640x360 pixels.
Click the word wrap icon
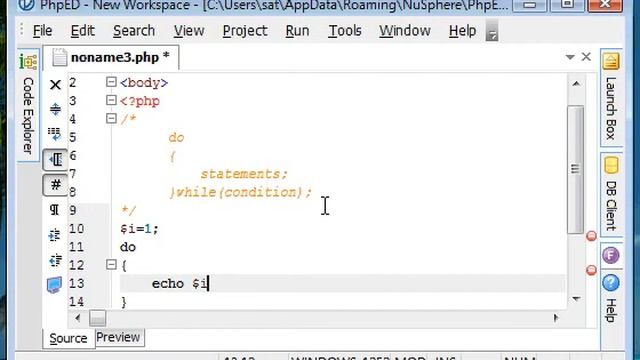pos(54,134)
